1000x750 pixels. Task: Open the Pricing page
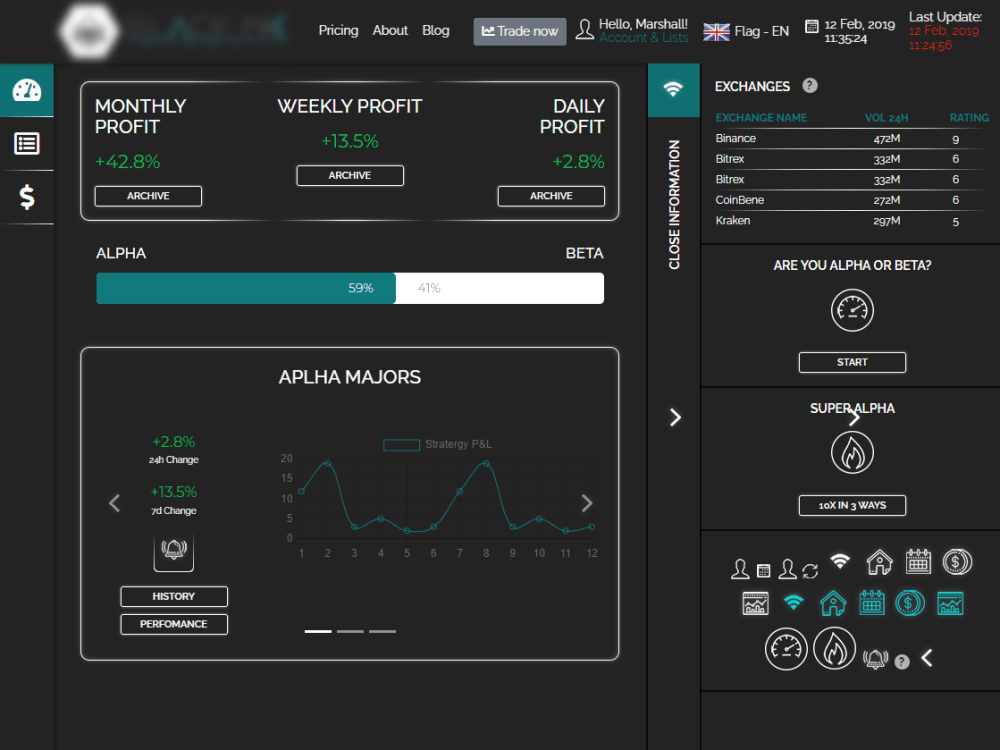click(x=338, y=31)
